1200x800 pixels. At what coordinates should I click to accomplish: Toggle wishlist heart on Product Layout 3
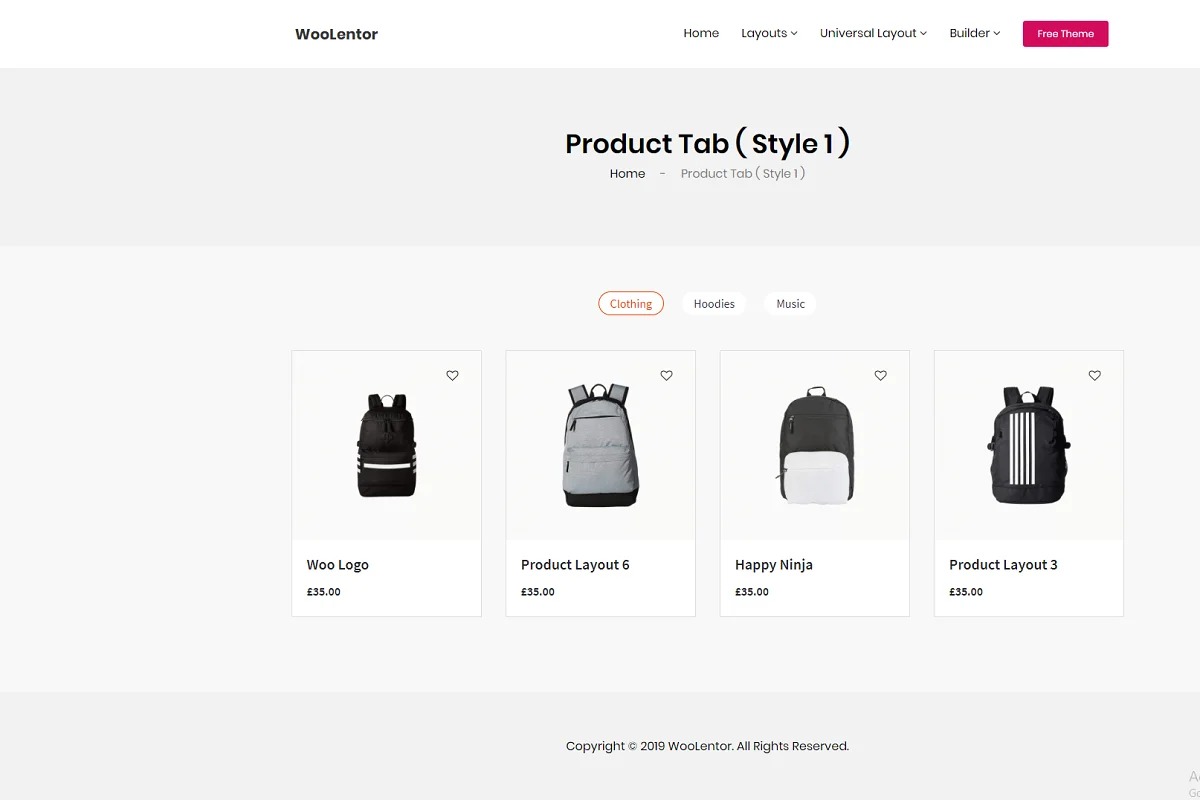tap(1094, 376)
